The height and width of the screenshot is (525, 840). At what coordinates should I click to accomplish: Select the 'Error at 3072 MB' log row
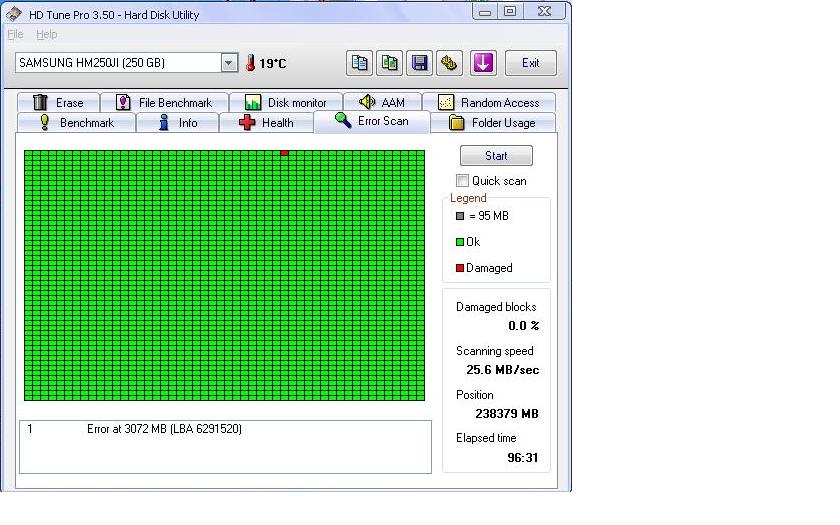coord(225,429)
